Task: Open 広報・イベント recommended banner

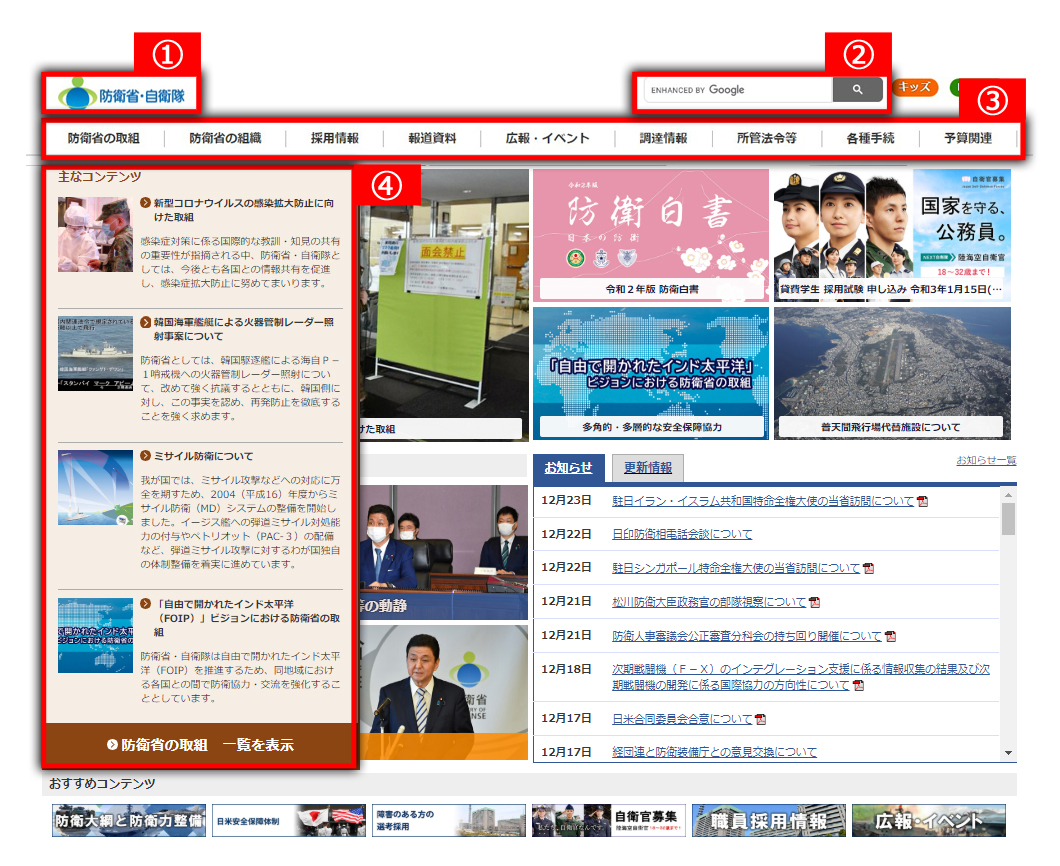Action: coord(929,821)
